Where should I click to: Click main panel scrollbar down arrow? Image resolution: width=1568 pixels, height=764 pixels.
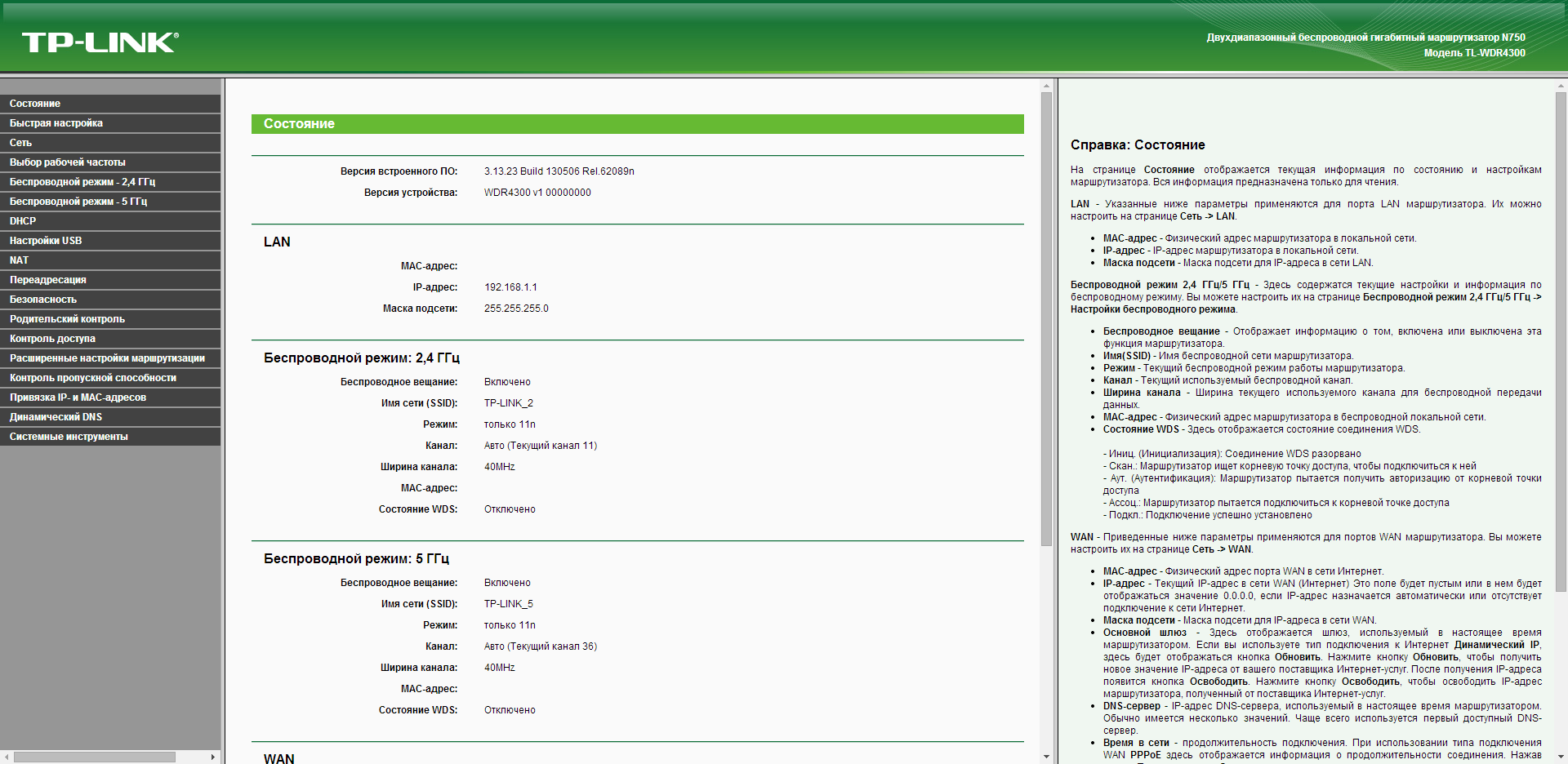tap(1047, 757)
